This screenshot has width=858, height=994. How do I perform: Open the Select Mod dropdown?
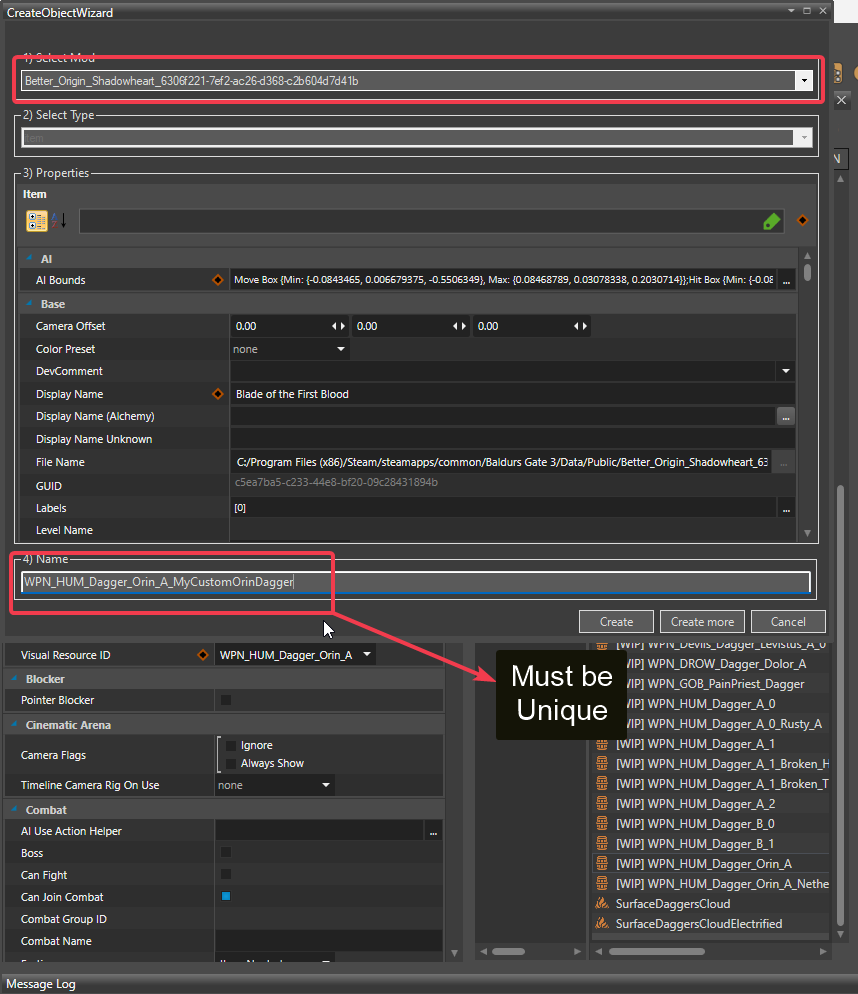click(x=804, y=81)
